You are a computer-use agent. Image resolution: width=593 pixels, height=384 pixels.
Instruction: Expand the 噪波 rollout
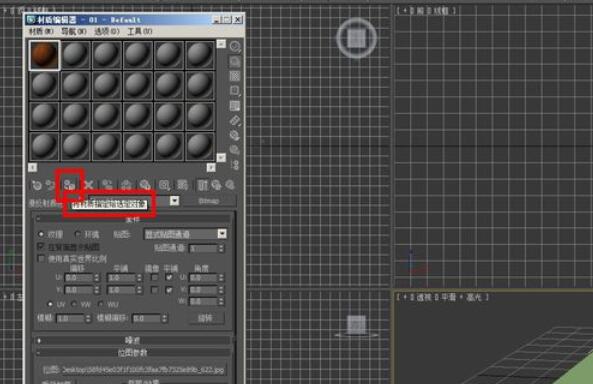click(x=133, y=340)
